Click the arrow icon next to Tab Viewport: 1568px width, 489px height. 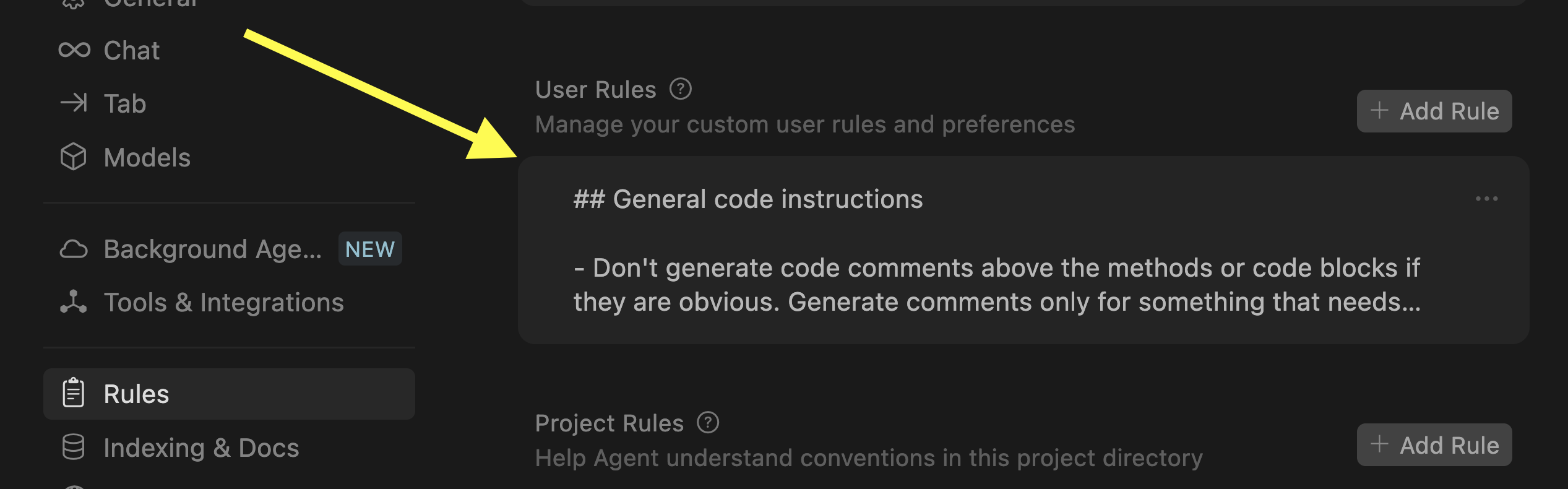point(74,103)
